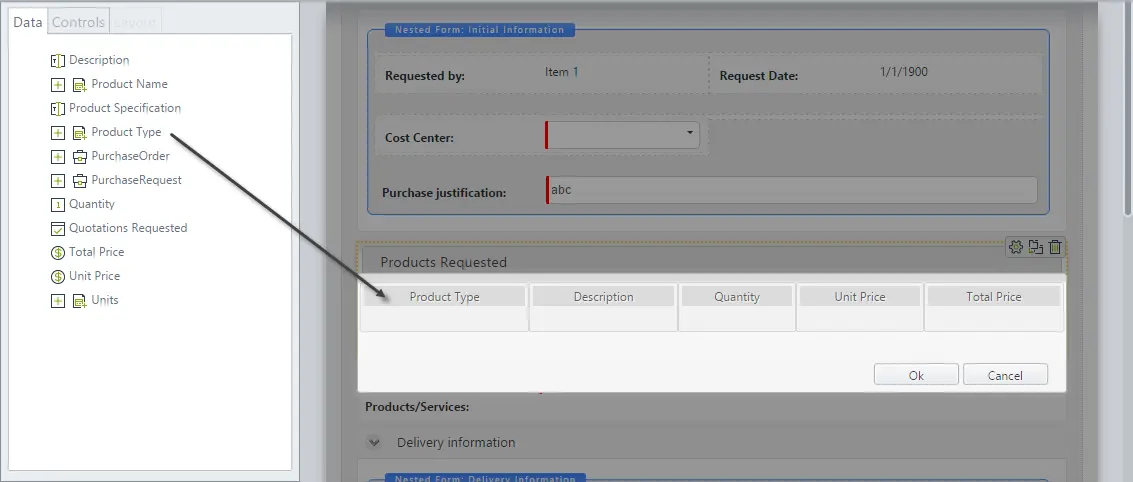Select the Quantity attribute label

pyautogui.click(x=92, y=205)
